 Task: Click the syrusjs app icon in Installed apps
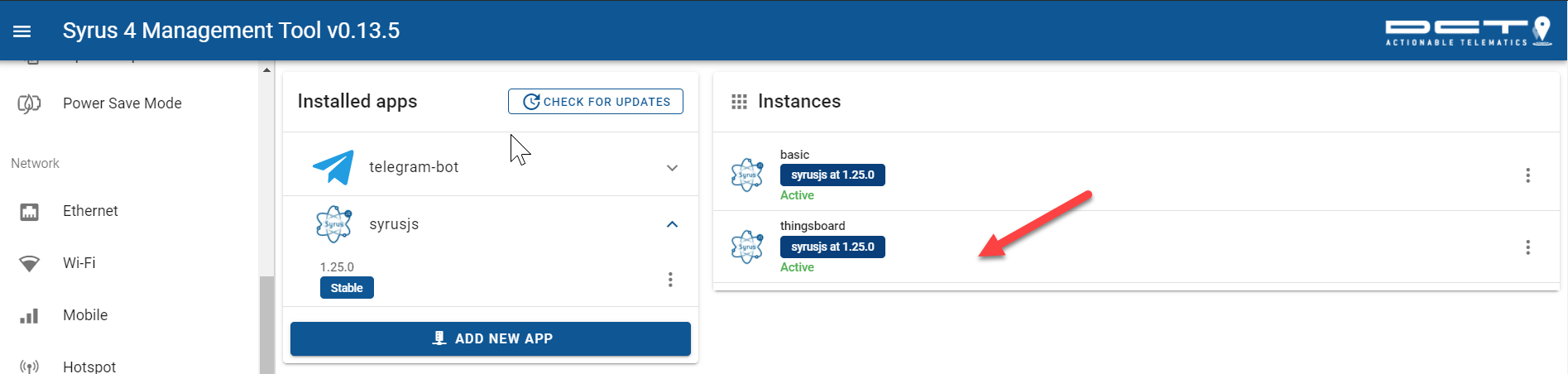click(333, 224)
